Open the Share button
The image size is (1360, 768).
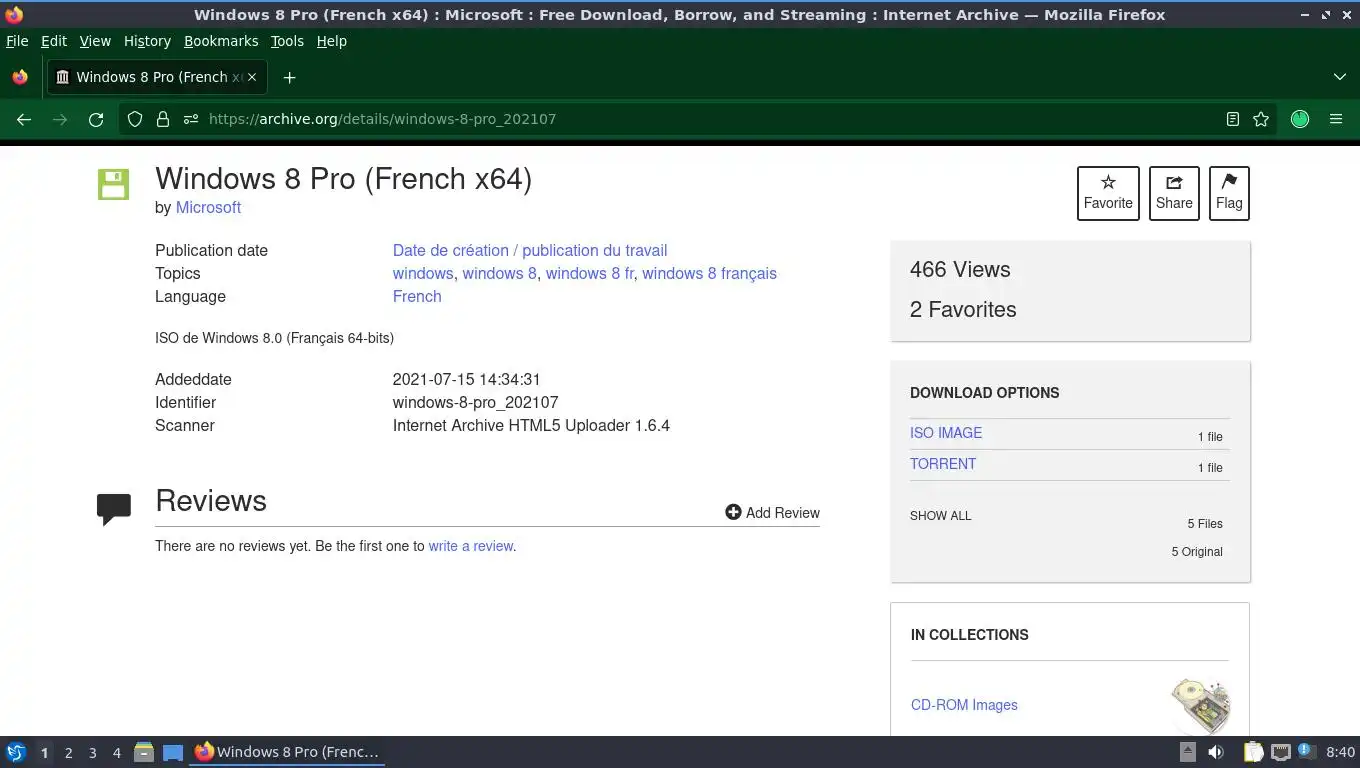[x=1174, y=193]
